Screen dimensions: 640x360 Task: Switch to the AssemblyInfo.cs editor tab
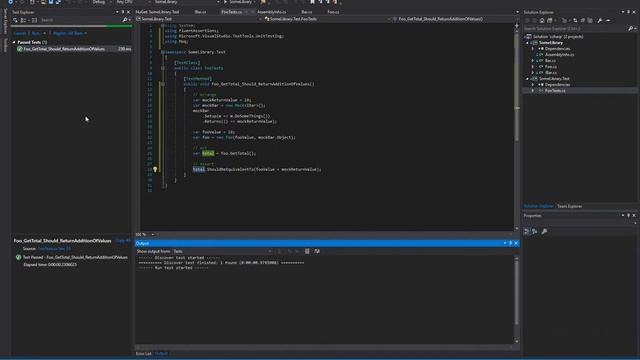click(272, 12)
